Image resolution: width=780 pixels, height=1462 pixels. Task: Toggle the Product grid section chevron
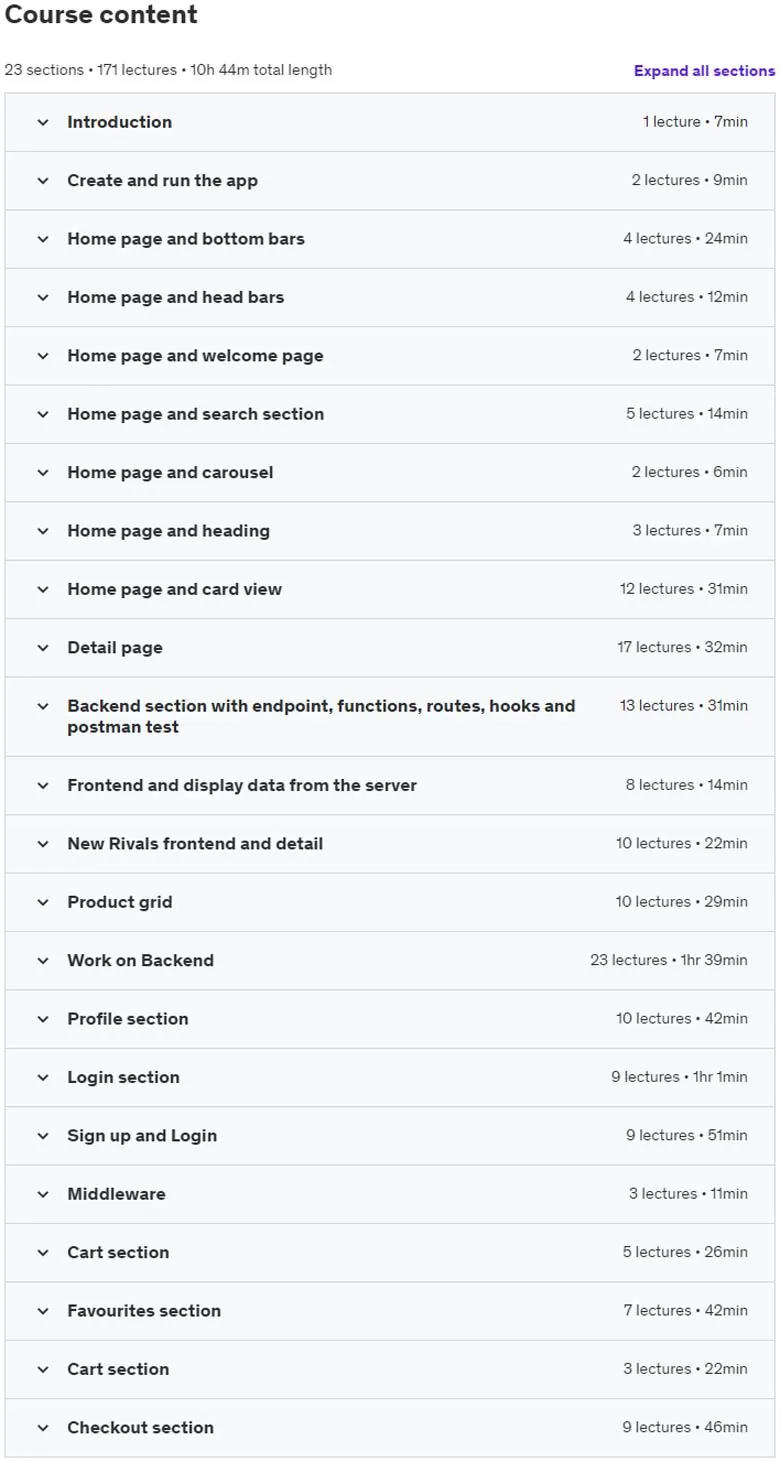point(43,902)
